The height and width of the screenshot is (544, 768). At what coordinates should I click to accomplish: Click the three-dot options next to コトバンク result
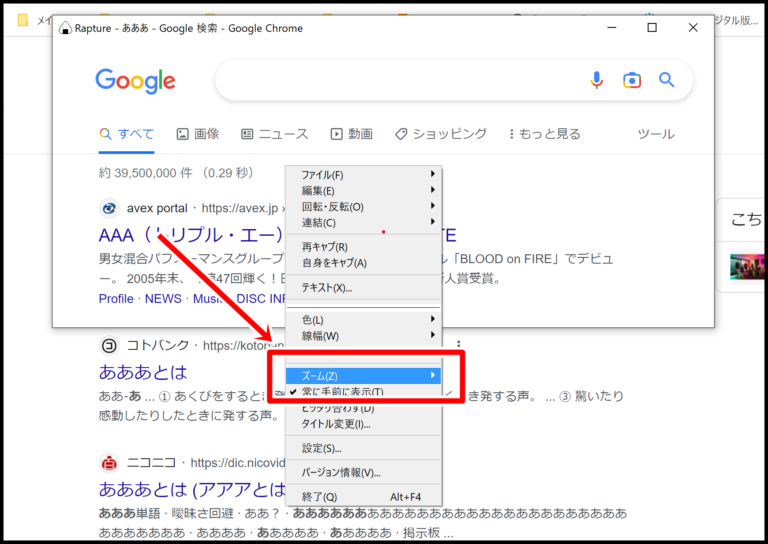point(458,344)
